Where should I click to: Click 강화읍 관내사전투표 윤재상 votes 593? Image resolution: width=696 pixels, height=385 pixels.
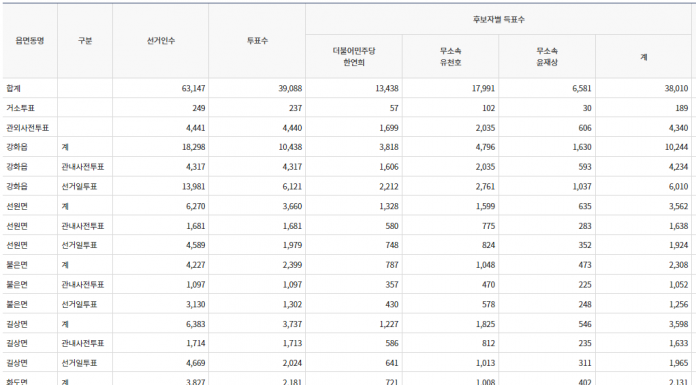(x=585, y=167)
